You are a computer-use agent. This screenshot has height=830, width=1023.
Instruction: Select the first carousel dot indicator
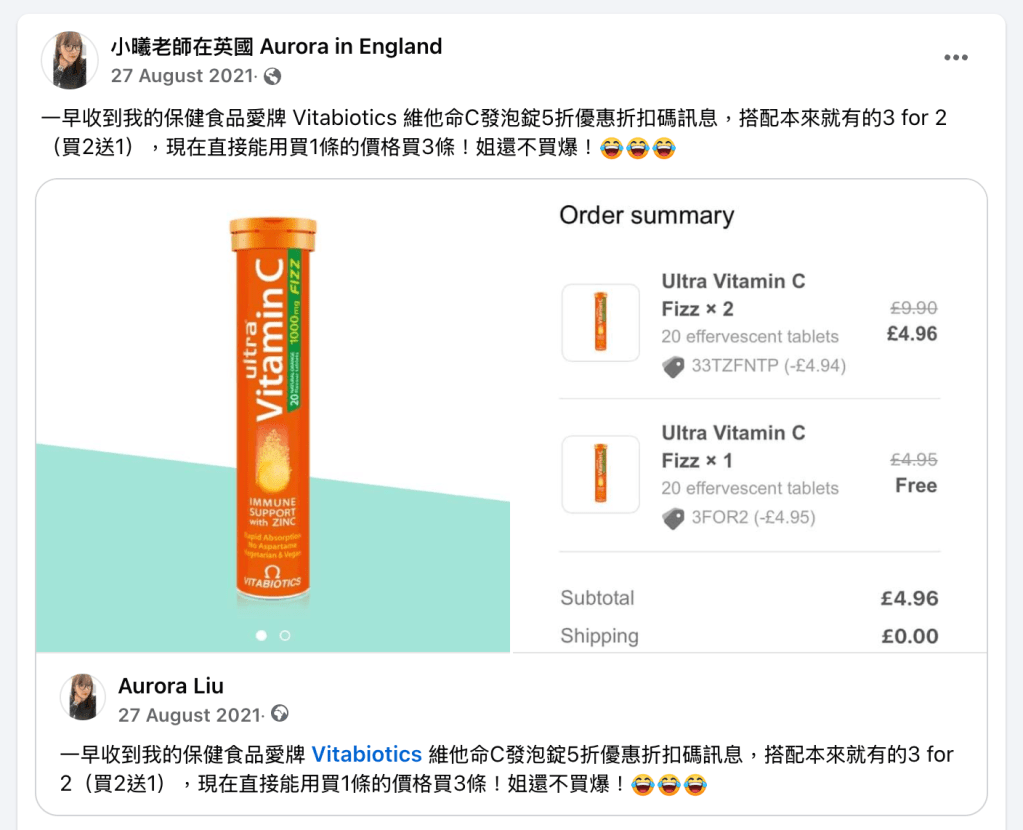pos(261,635)
